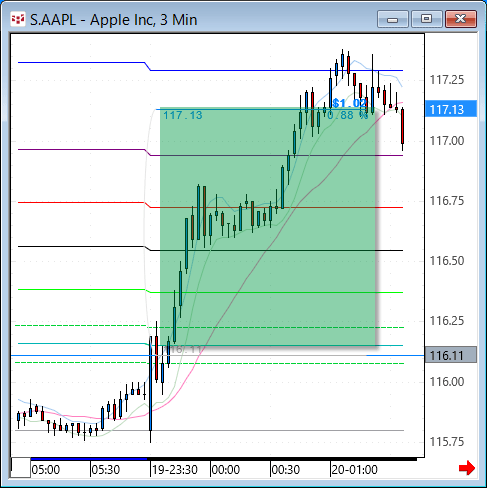Click the 117.00 price axis label
Viewport: 487px width, 488px height.
(x=447, y=141)
